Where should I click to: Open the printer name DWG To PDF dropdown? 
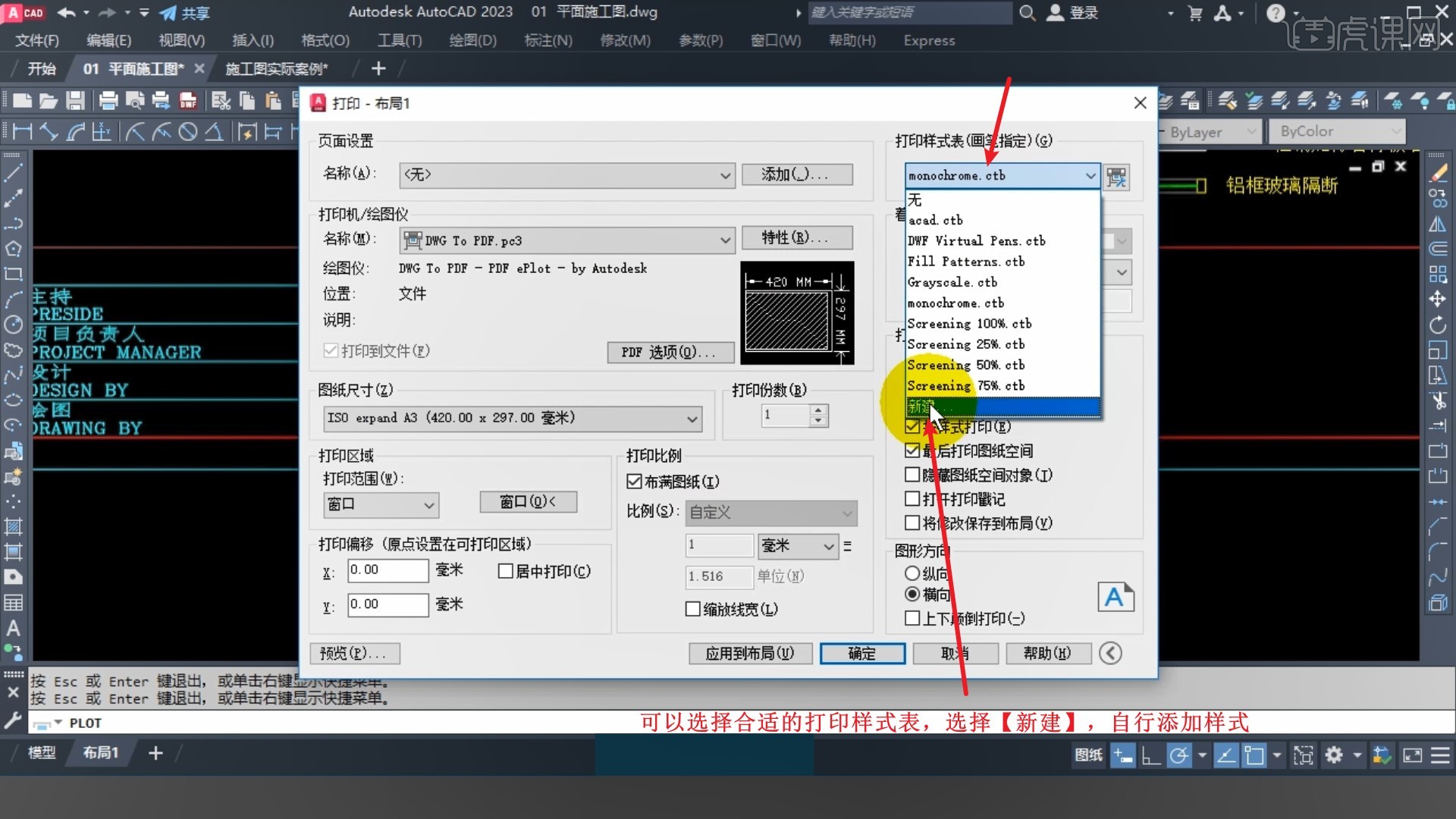[567, 240]
